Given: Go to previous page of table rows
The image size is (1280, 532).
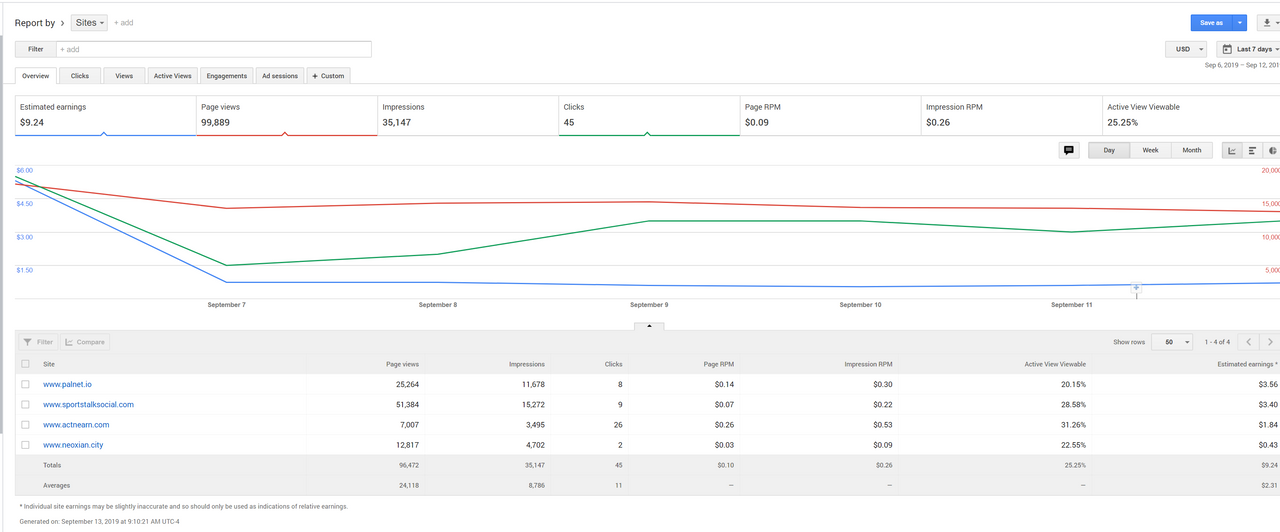Looking at the screenshot, I should 1249,342.
